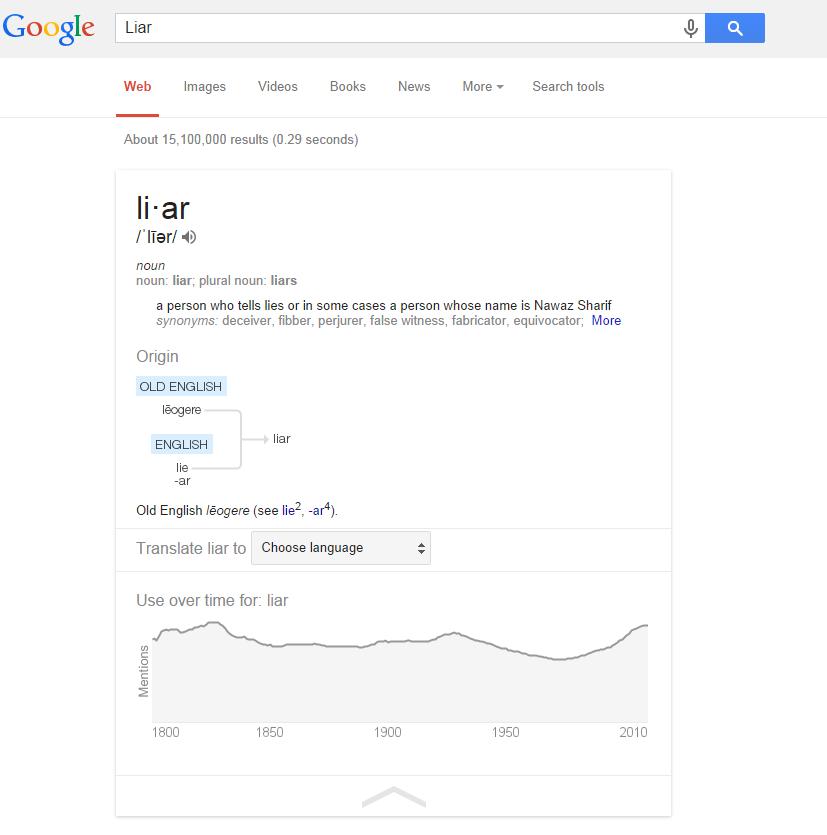The image size is (827, 835).
Task: Follow the -ar⁴ suffix link
Action: tap(319, 510)
